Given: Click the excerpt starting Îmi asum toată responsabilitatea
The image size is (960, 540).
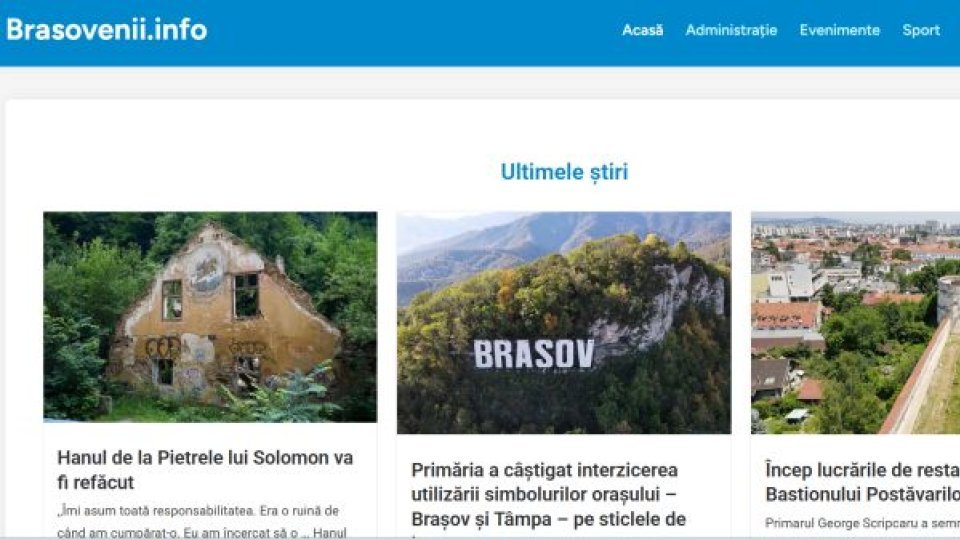Looking at the screenshot, I should pyautogui.click(x=201, y=522).
